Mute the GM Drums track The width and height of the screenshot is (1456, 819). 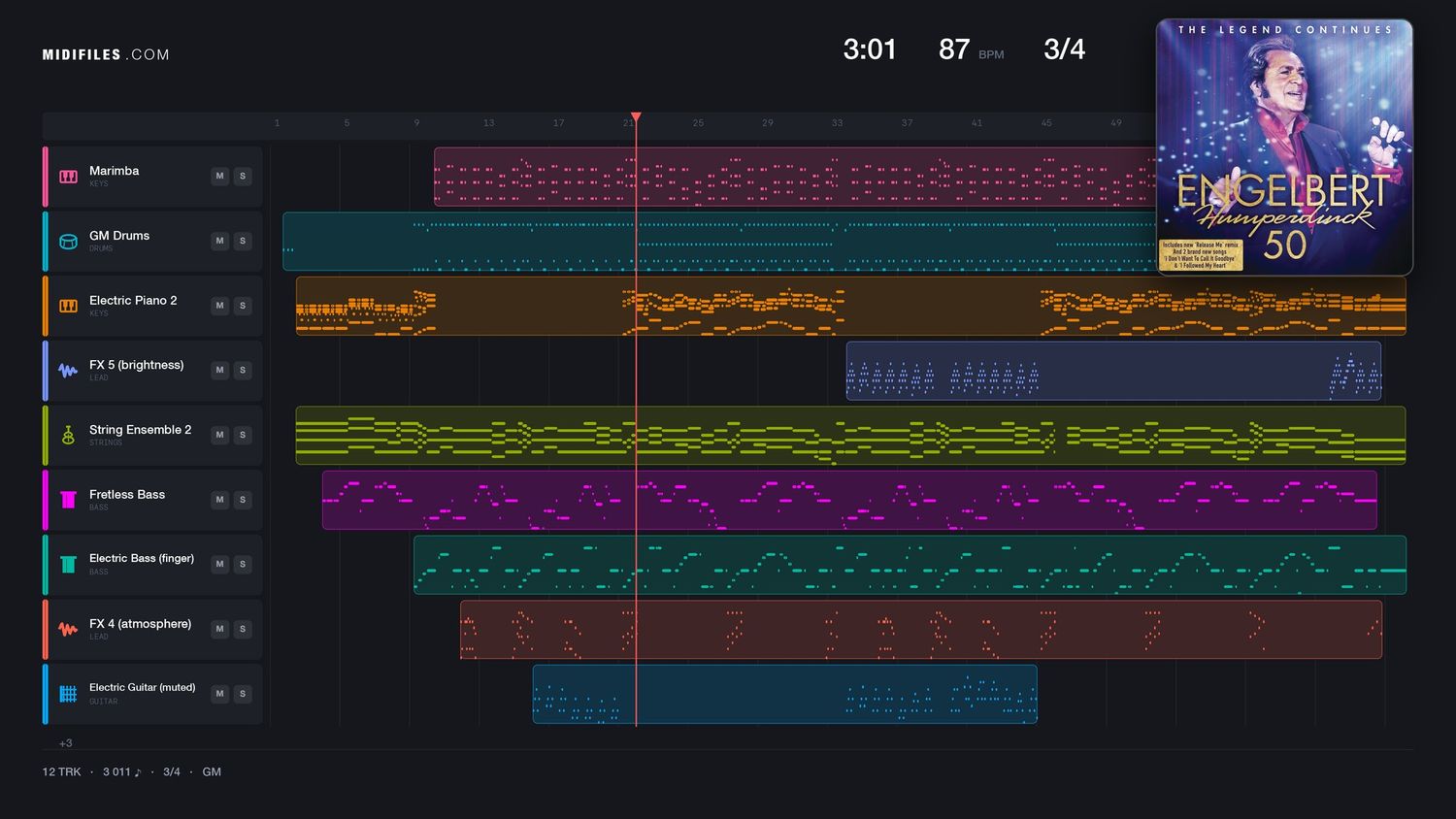pyautogui.click(x=220, y=241)
